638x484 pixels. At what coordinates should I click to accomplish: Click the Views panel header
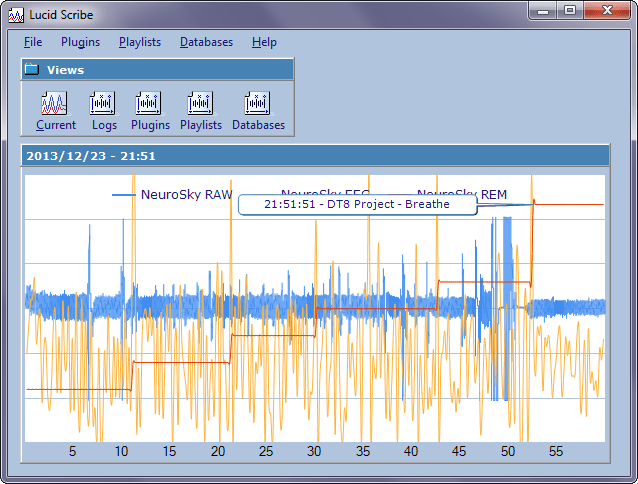(158, 70)
